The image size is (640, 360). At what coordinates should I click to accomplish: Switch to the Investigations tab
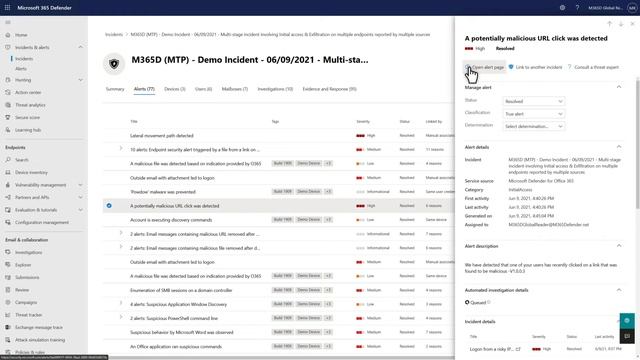275,89
